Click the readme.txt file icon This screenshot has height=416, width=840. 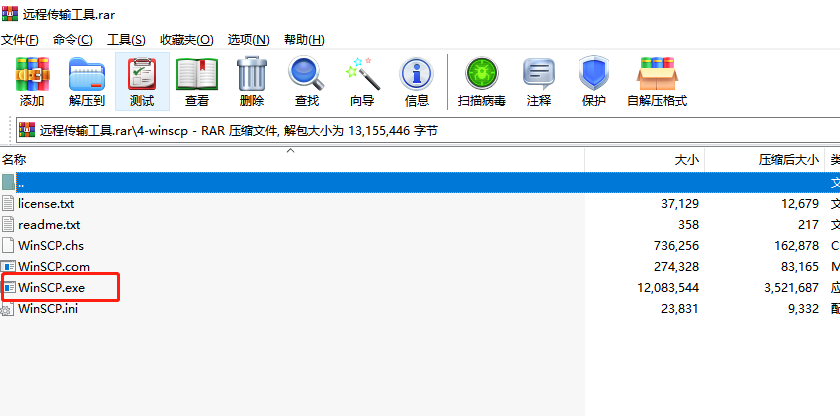8,224
